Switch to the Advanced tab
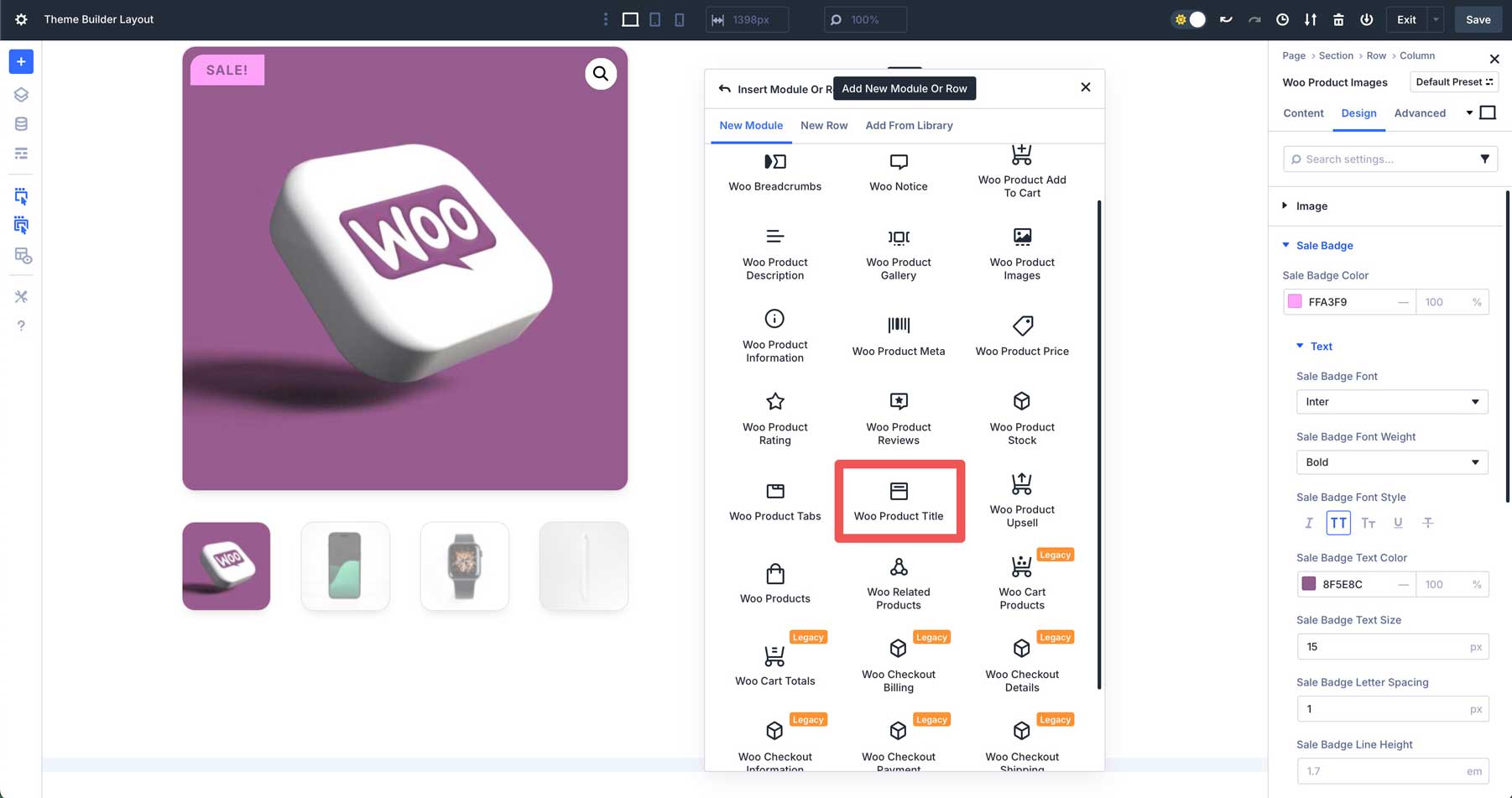The width and height of the screenshot is (1512, 798). [x=1420, y=112]
